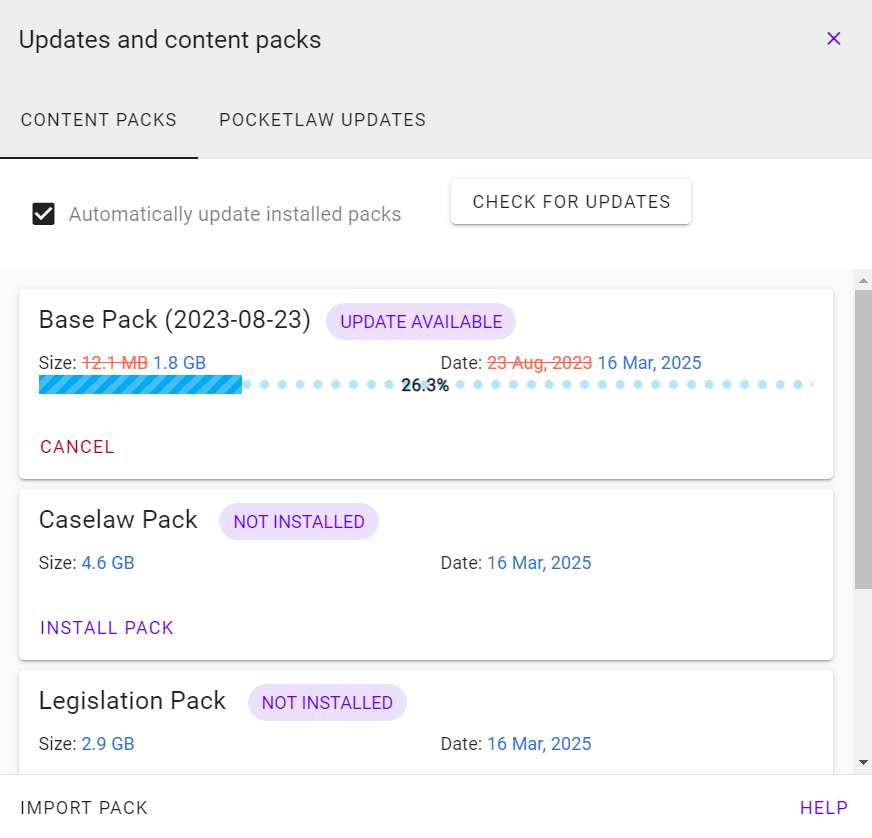Click the pack list scrollbar thumb
Image resolution: width=872 pixels, height=838 pixels.
(863, 439)
